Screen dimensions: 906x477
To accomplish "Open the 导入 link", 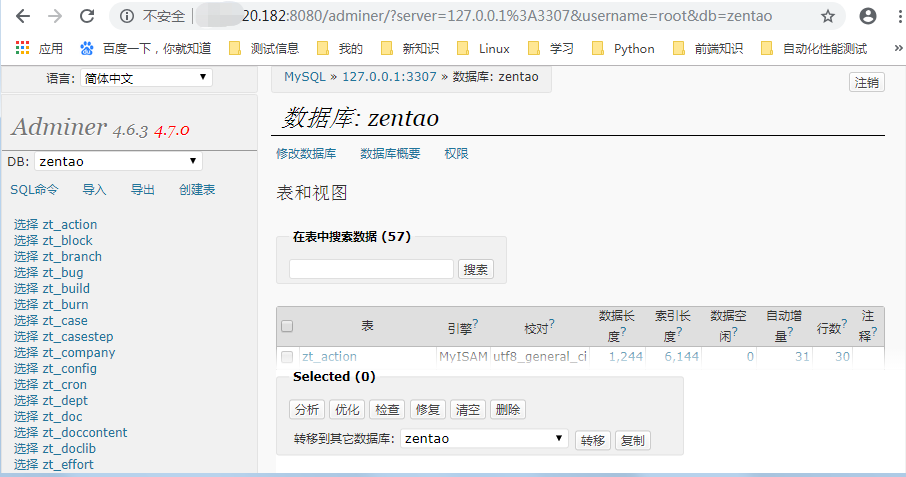I will tap(94, 189).
